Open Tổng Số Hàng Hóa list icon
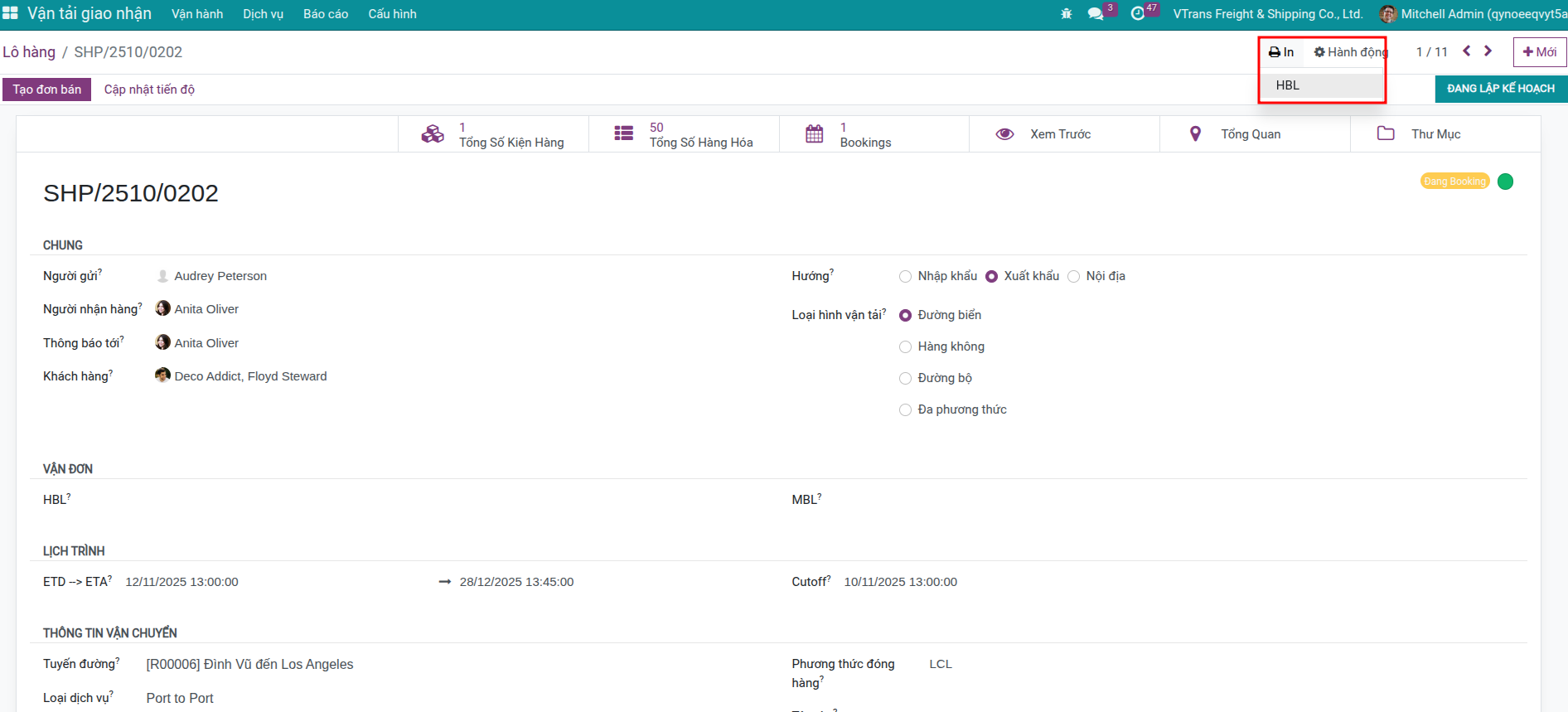Viewport: 1568px width, 712px height. click(623, 134)
